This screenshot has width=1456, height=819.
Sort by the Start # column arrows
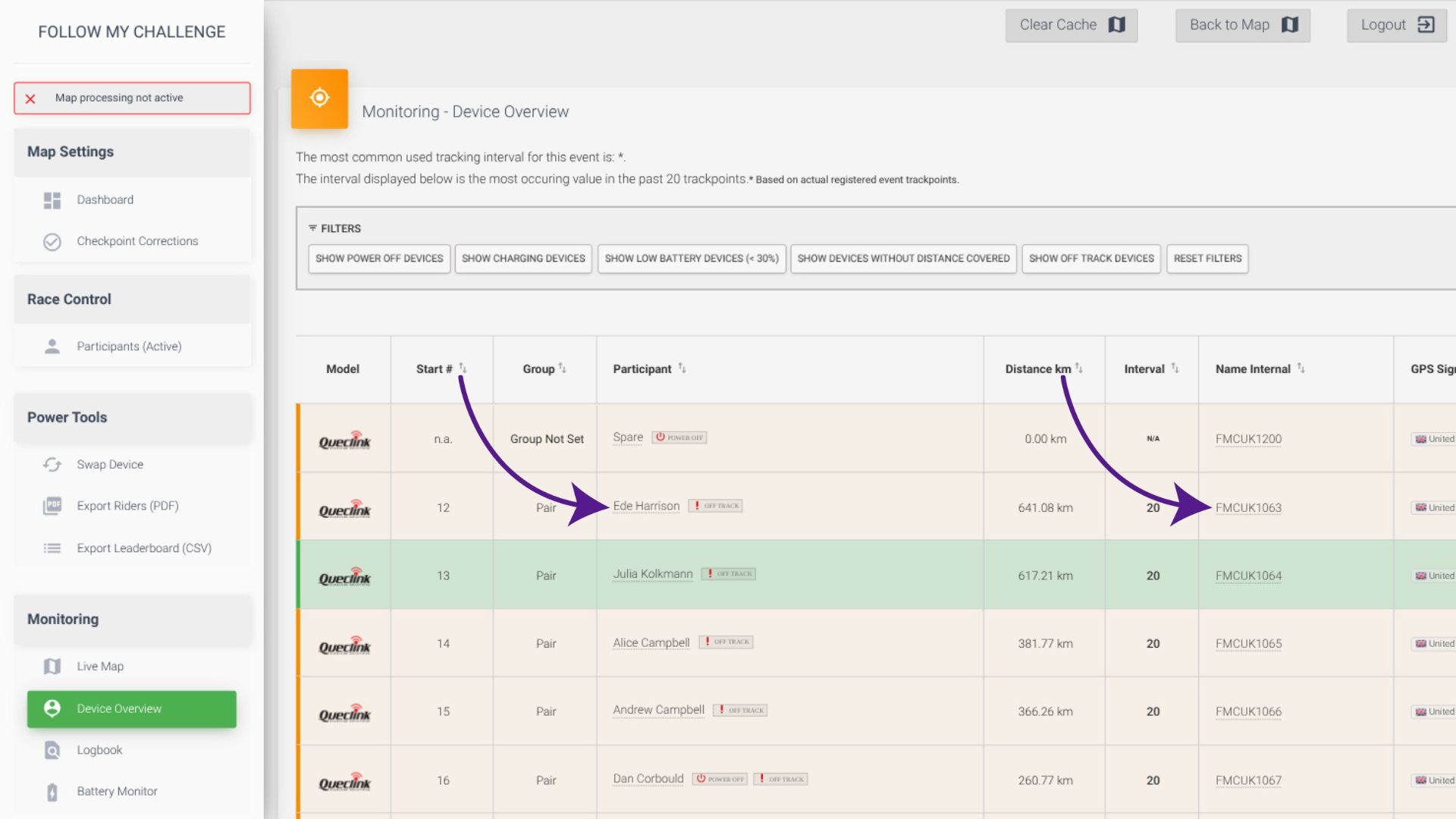(463, 369)
